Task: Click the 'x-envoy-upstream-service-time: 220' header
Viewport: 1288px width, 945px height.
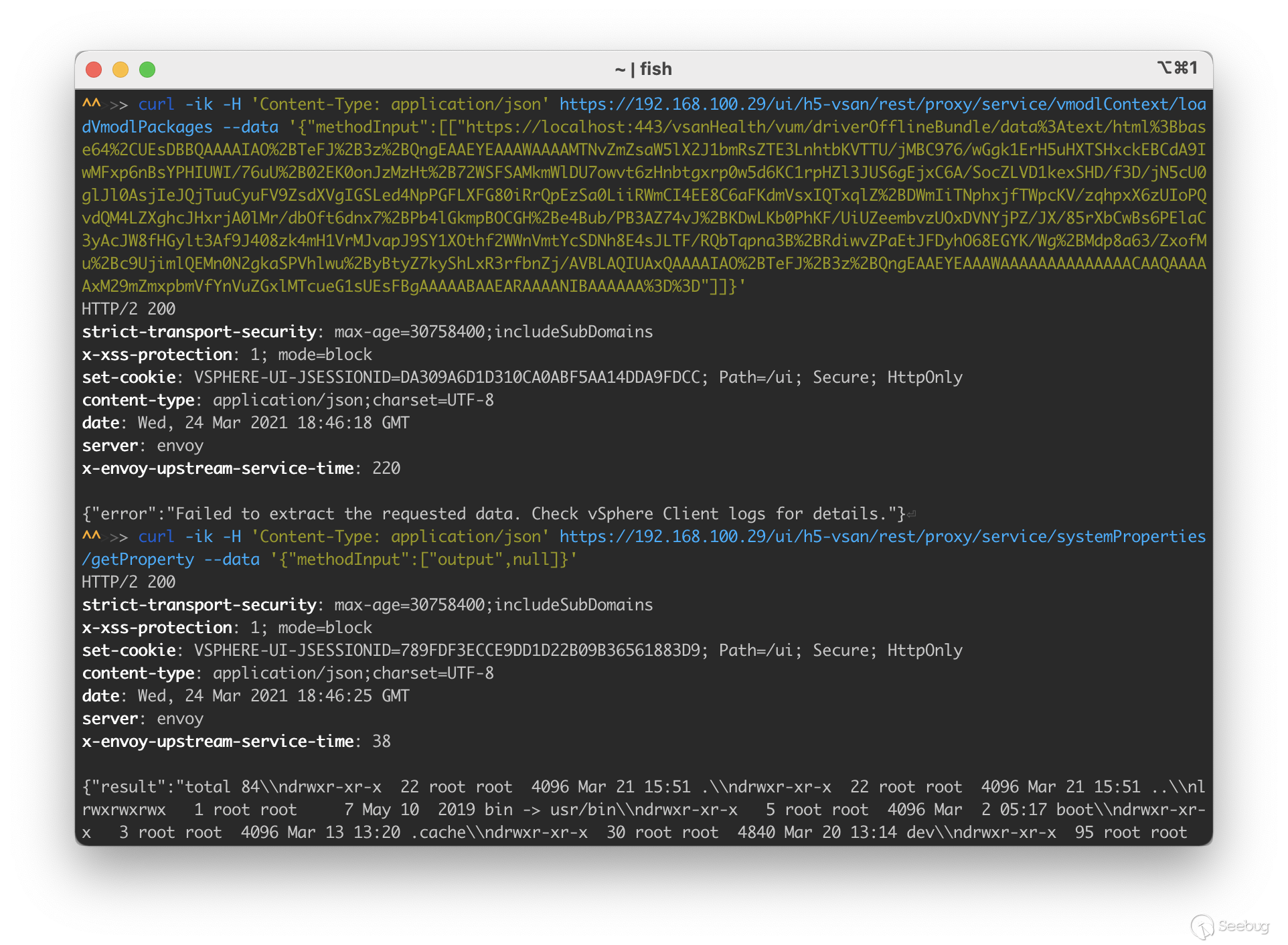Action: tap(241, 468)
